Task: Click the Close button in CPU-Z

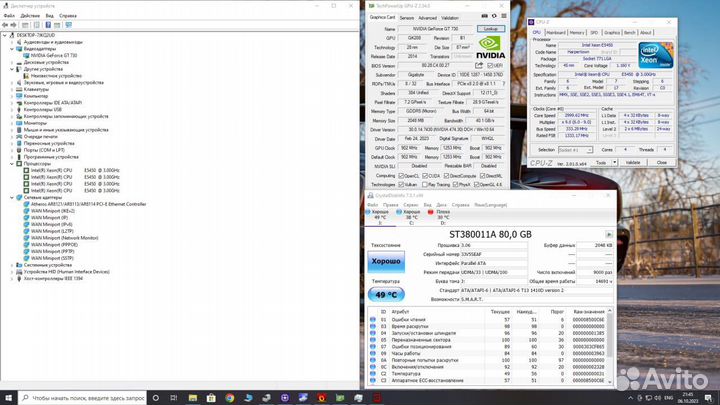Action: [661, 163]
